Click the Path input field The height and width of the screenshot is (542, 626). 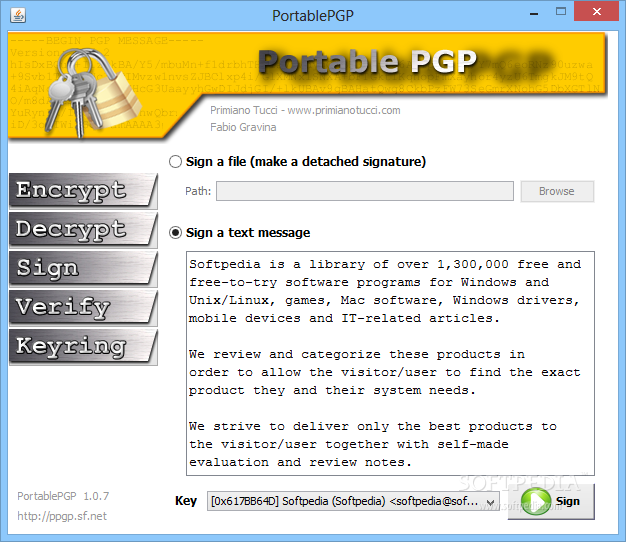click(x=365, y=191)
